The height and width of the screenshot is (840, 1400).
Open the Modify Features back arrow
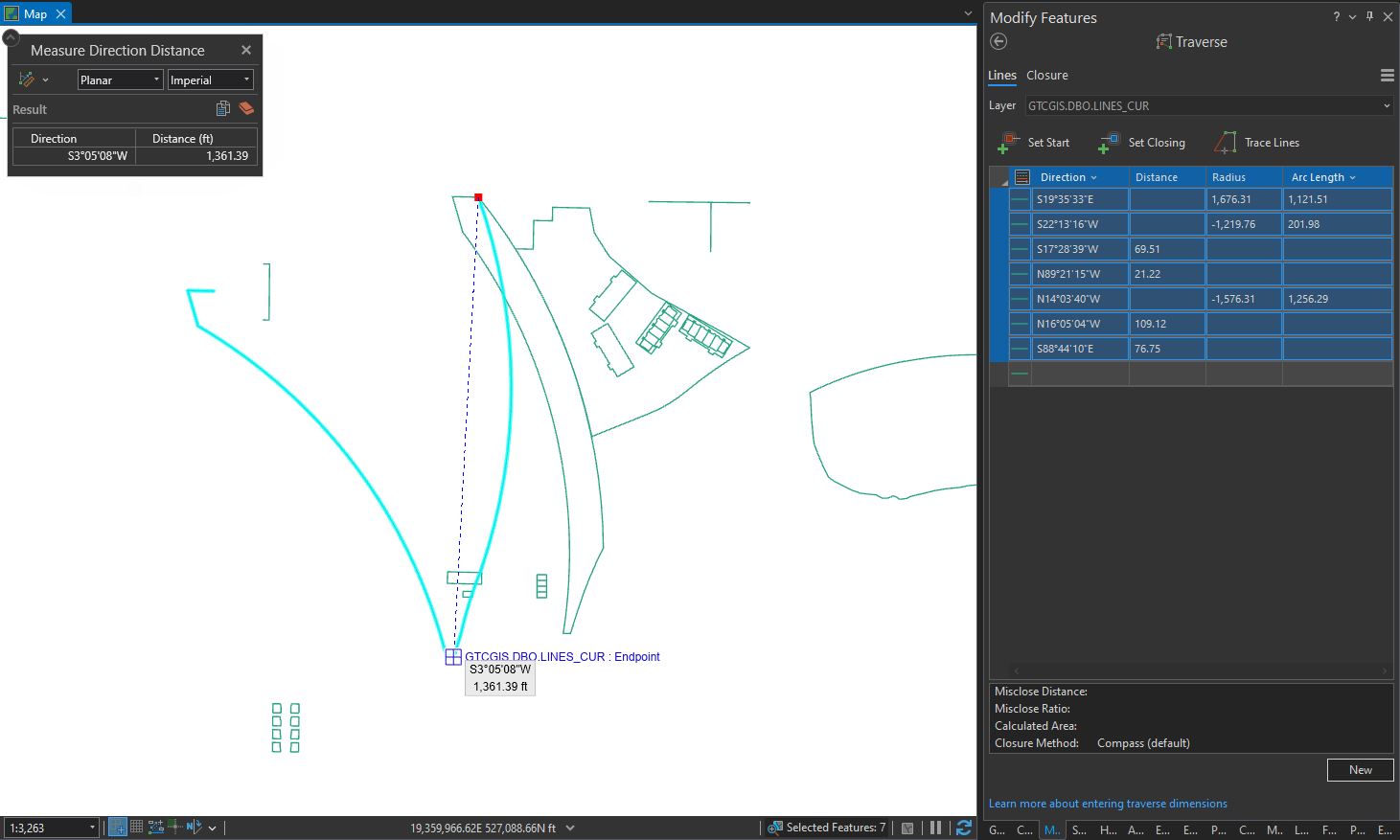pyautogui.click(x=998, y=41)
